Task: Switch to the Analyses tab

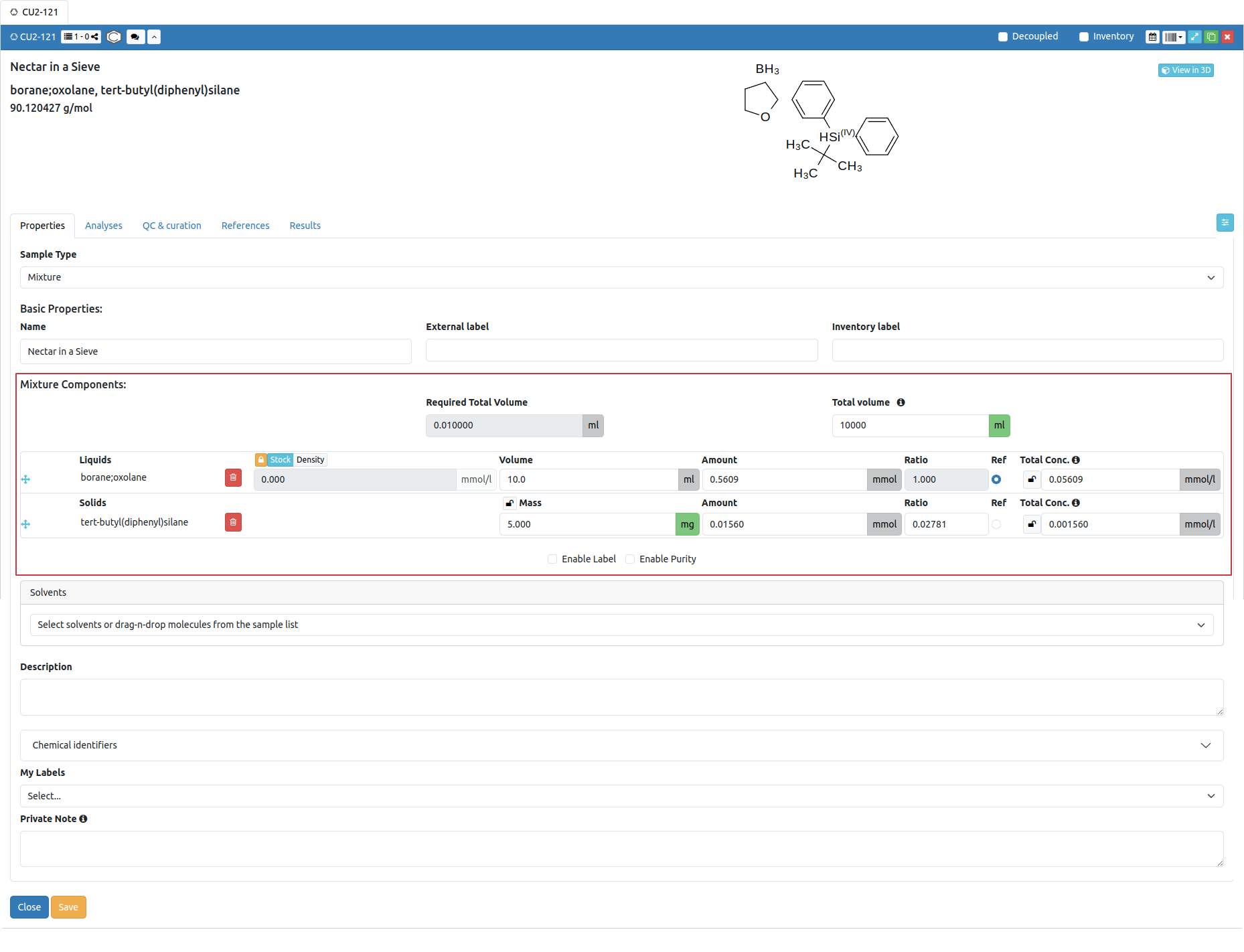Action: point(104,226)
